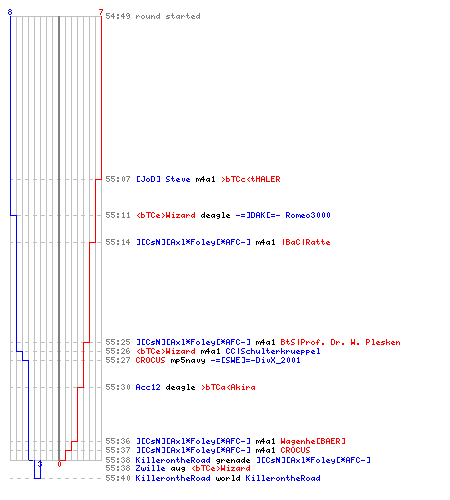Screen dimensions: 450x500
Task: Click -=[SWE]=-DivX_2001 player name
Action: coord(256,360)
